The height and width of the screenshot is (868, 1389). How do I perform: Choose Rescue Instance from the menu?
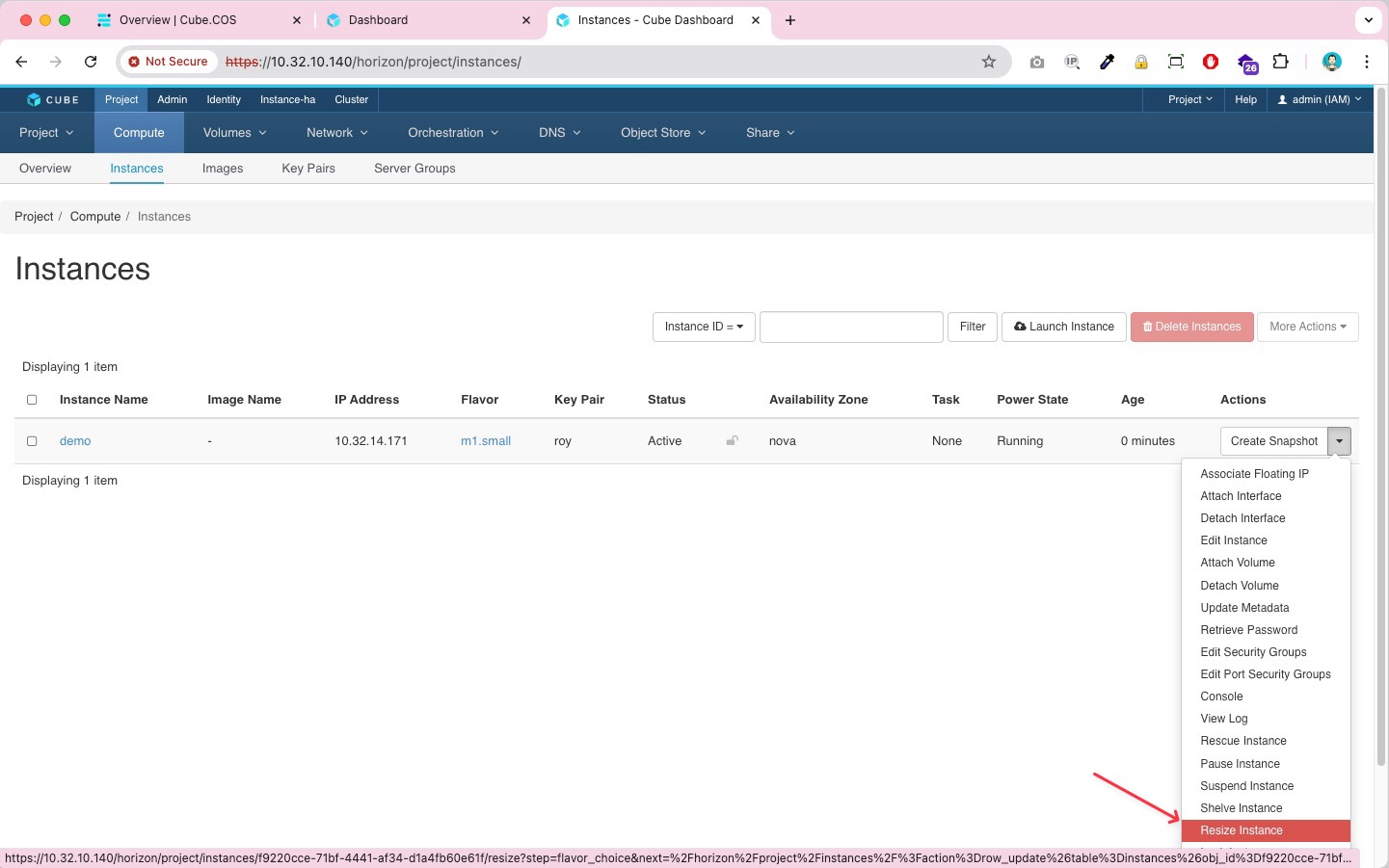click(x=1266, y=741)
